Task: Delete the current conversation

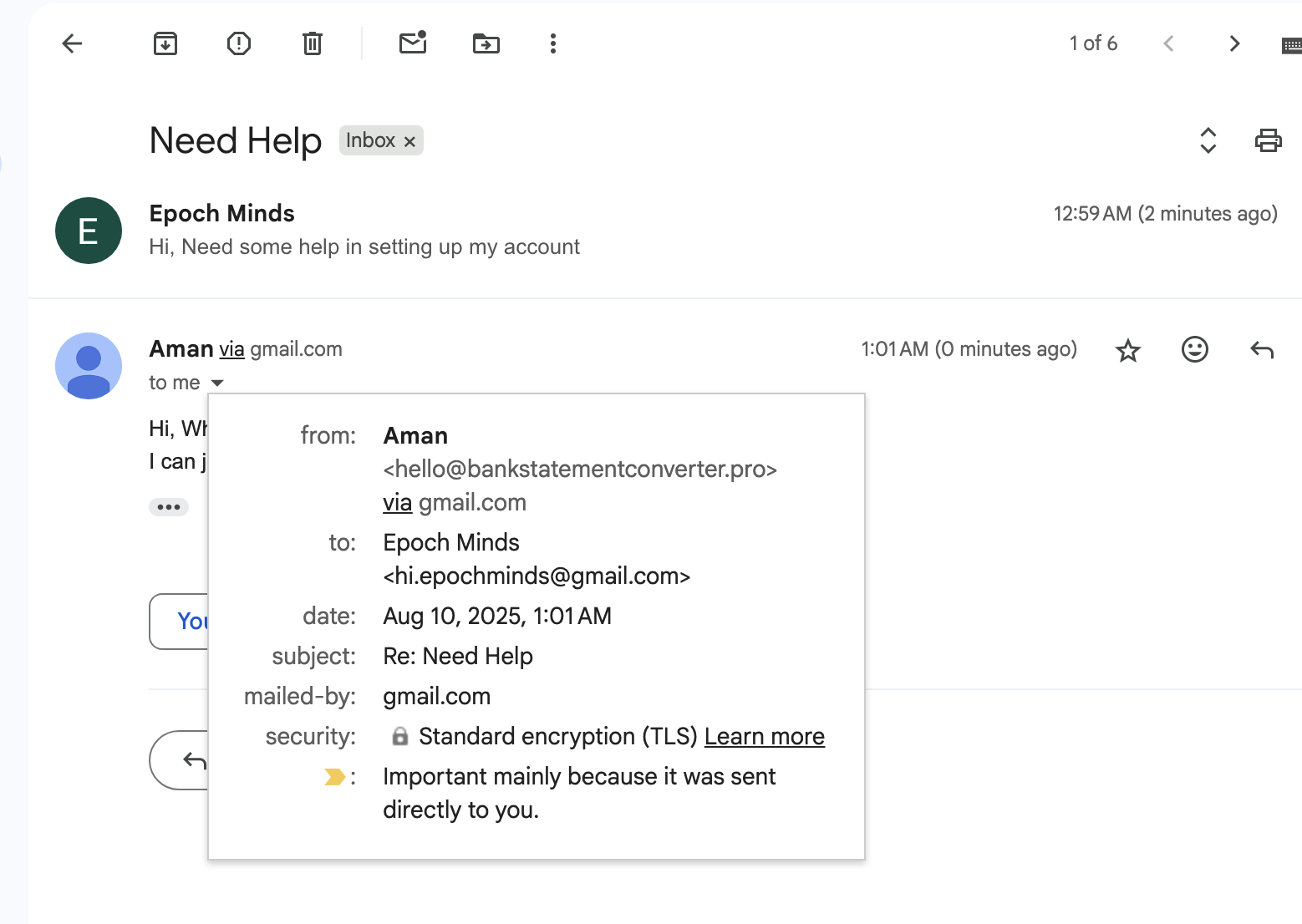Action: (x=312, y=43)
